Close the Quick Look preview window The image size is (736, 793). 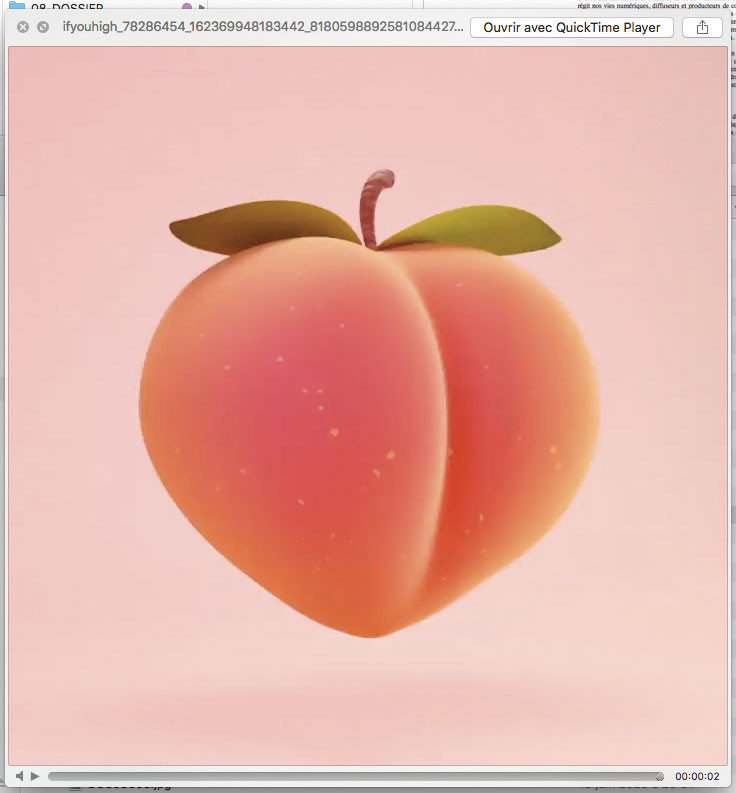(x=23, y=27)
